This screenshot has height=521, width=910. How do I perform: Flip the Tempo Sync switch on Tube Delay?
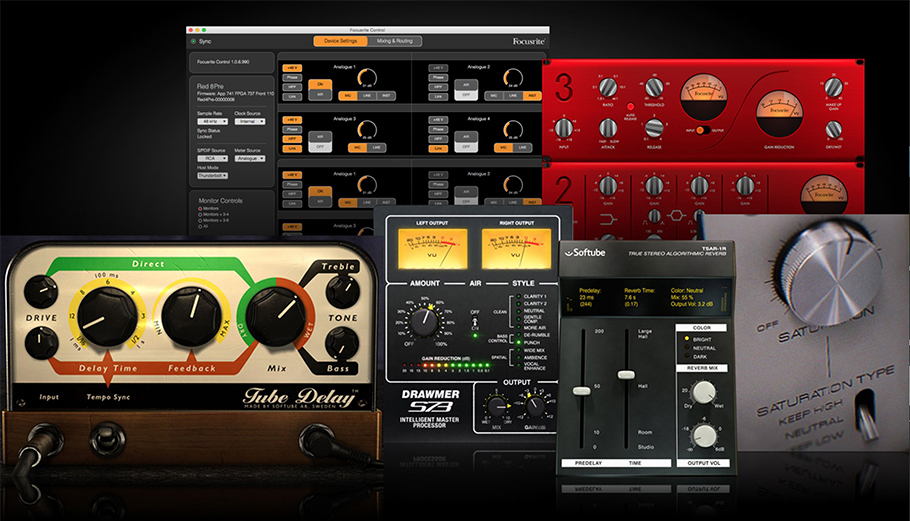point(107,438)
